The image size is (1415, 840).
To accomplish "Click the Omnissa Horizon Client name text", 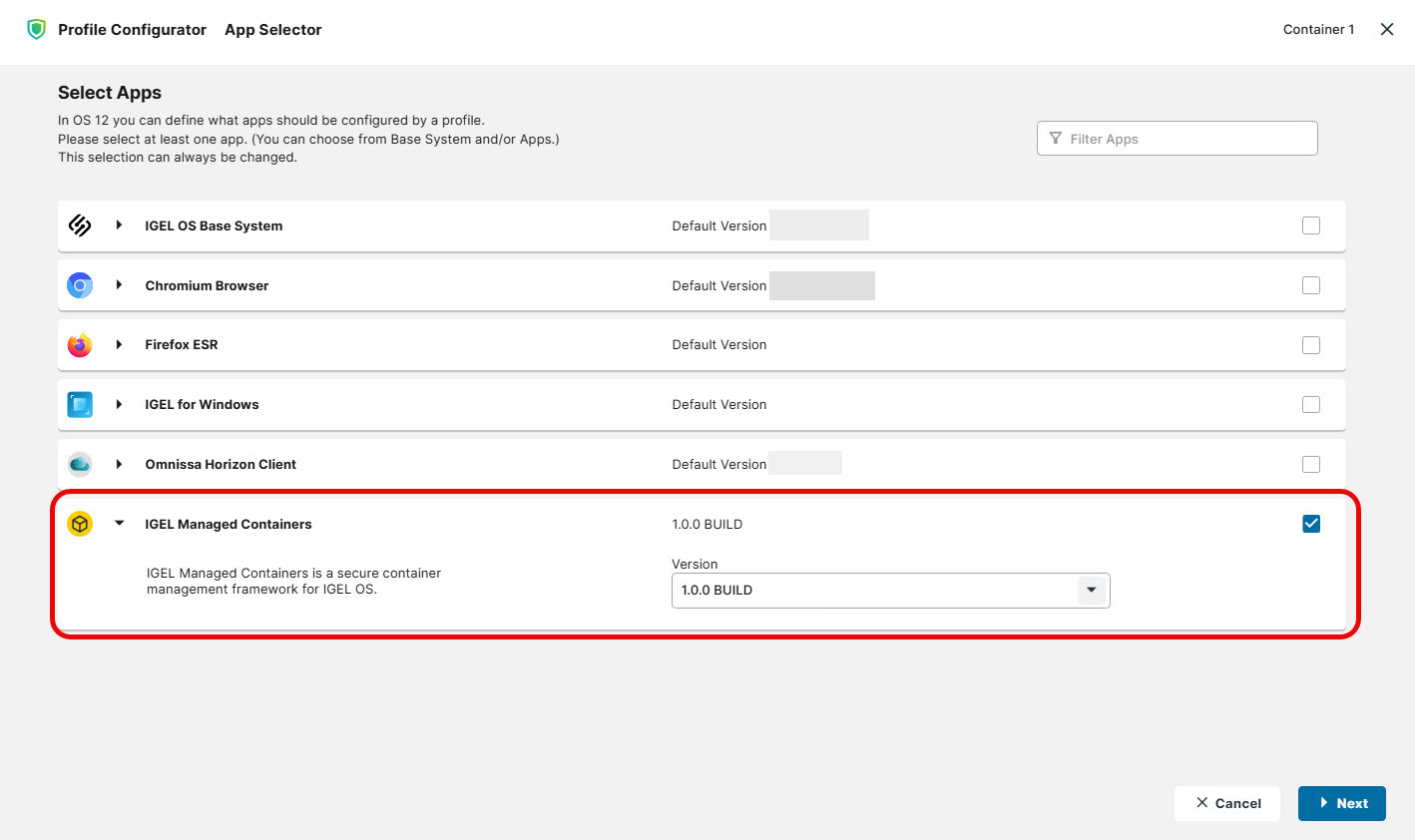I will (x=221, y=464).
